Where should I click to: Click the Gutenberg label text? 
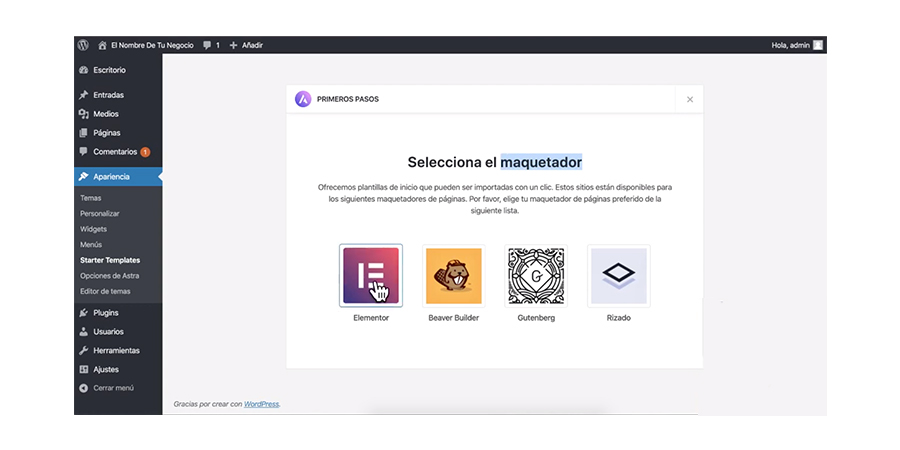click(x=536, y=318)
